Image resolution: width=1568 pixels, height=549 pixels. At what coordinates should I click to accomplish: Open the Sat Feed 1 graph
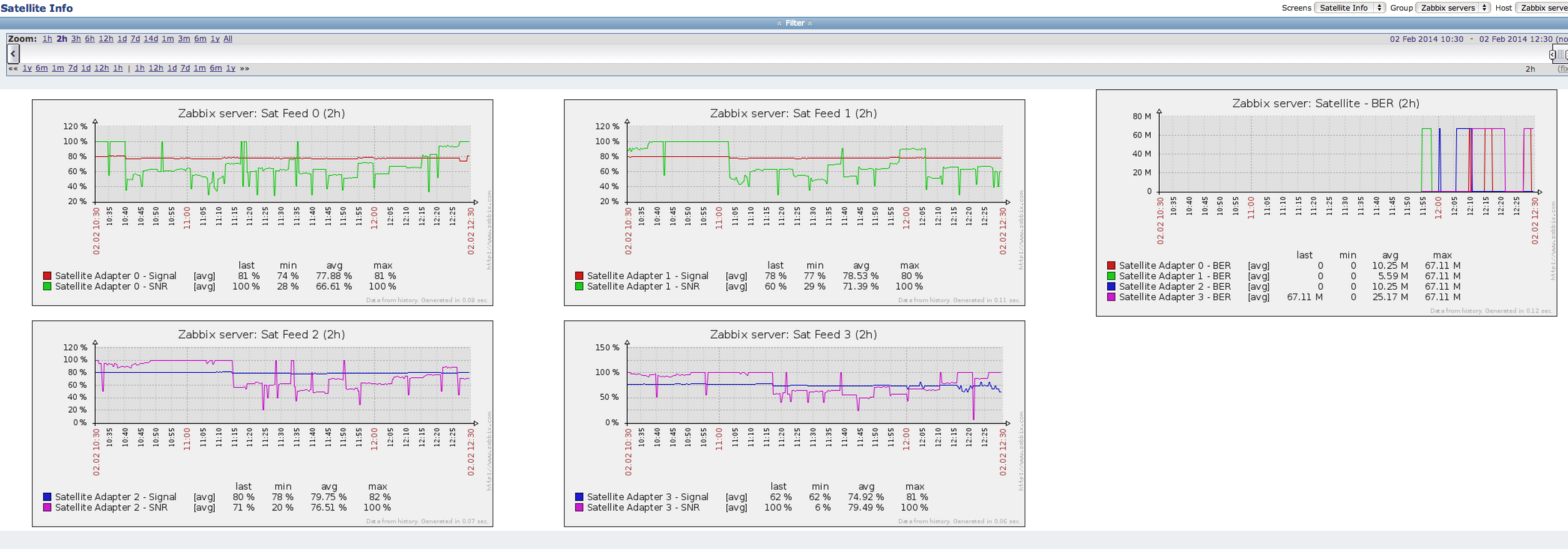(794, 202)
